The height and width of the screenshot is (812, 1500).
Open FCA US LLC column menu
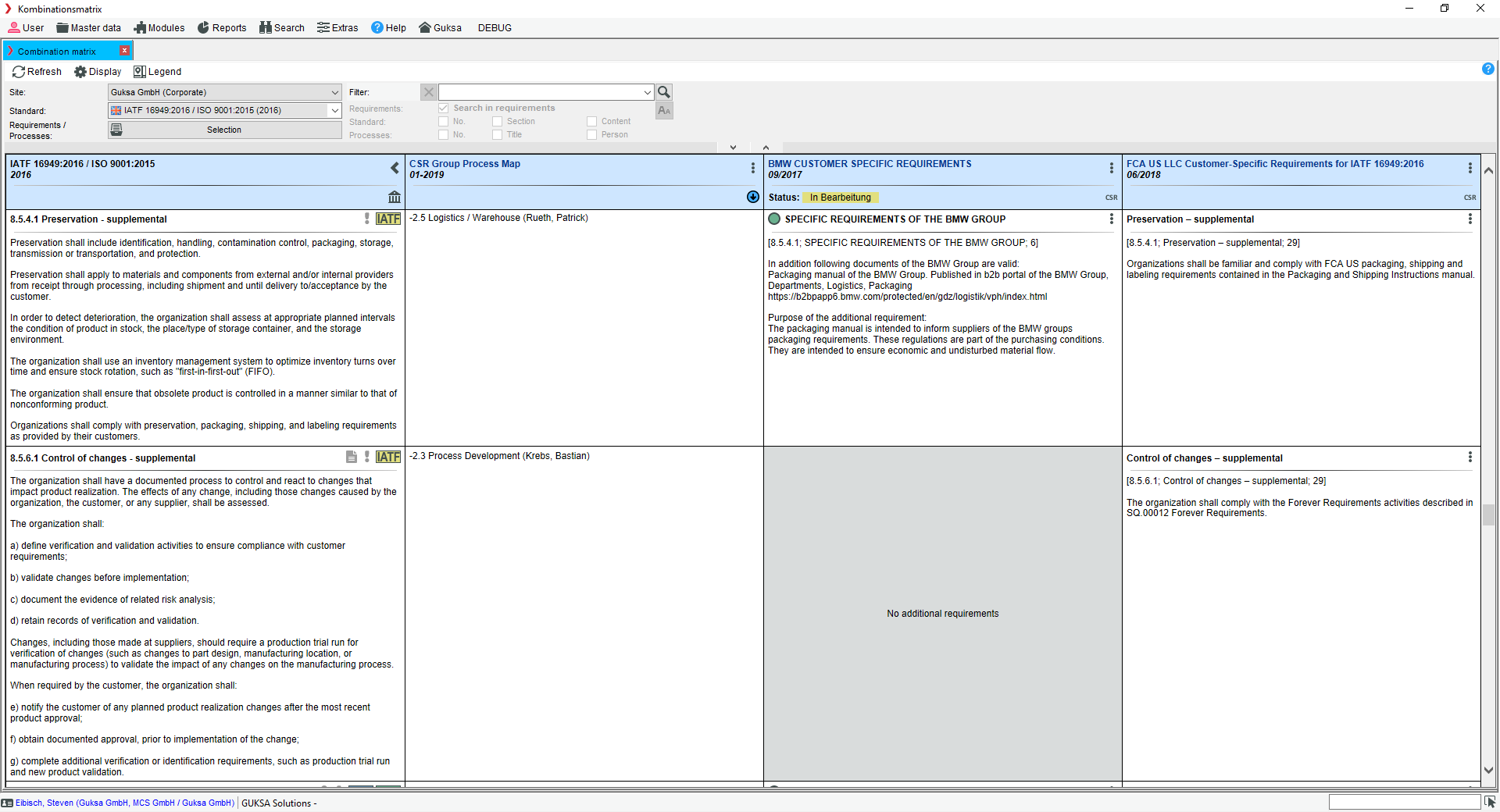click(1470, 168)
